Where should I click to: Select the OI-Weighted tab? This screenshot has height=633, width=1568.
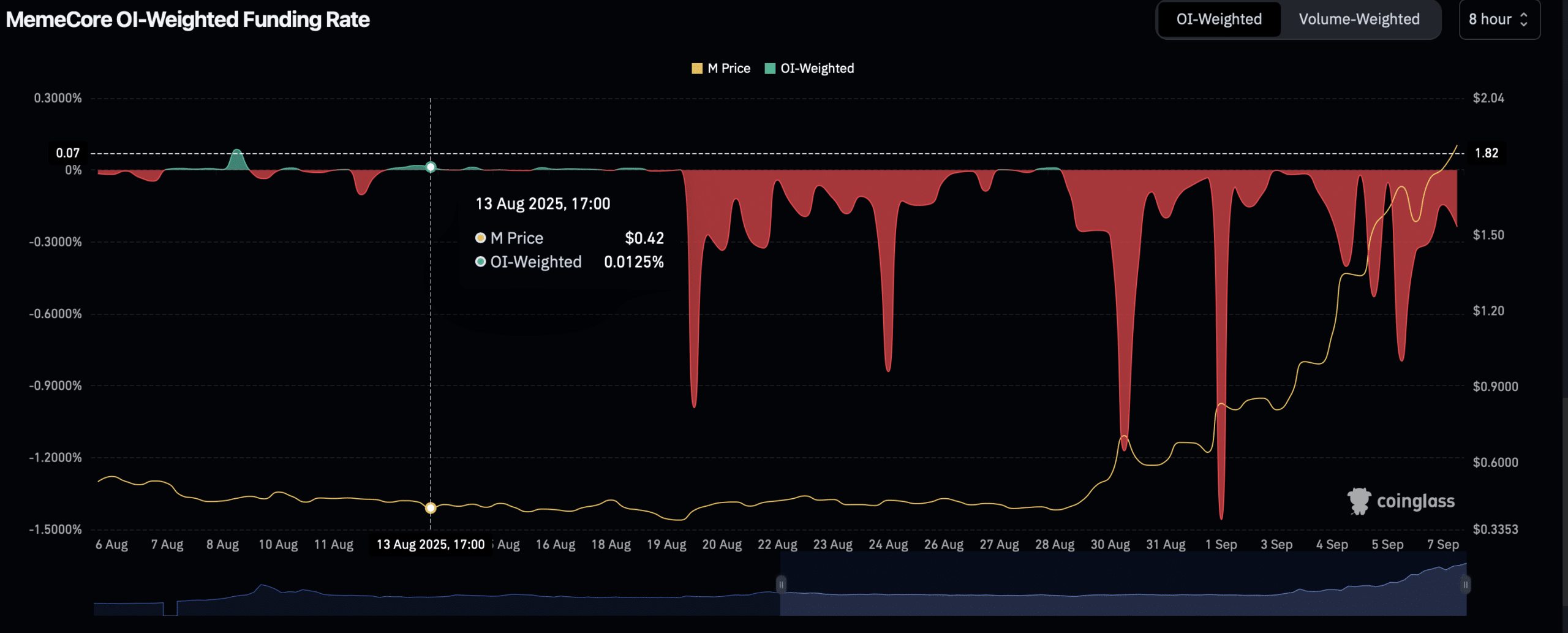coord(1218,20)
